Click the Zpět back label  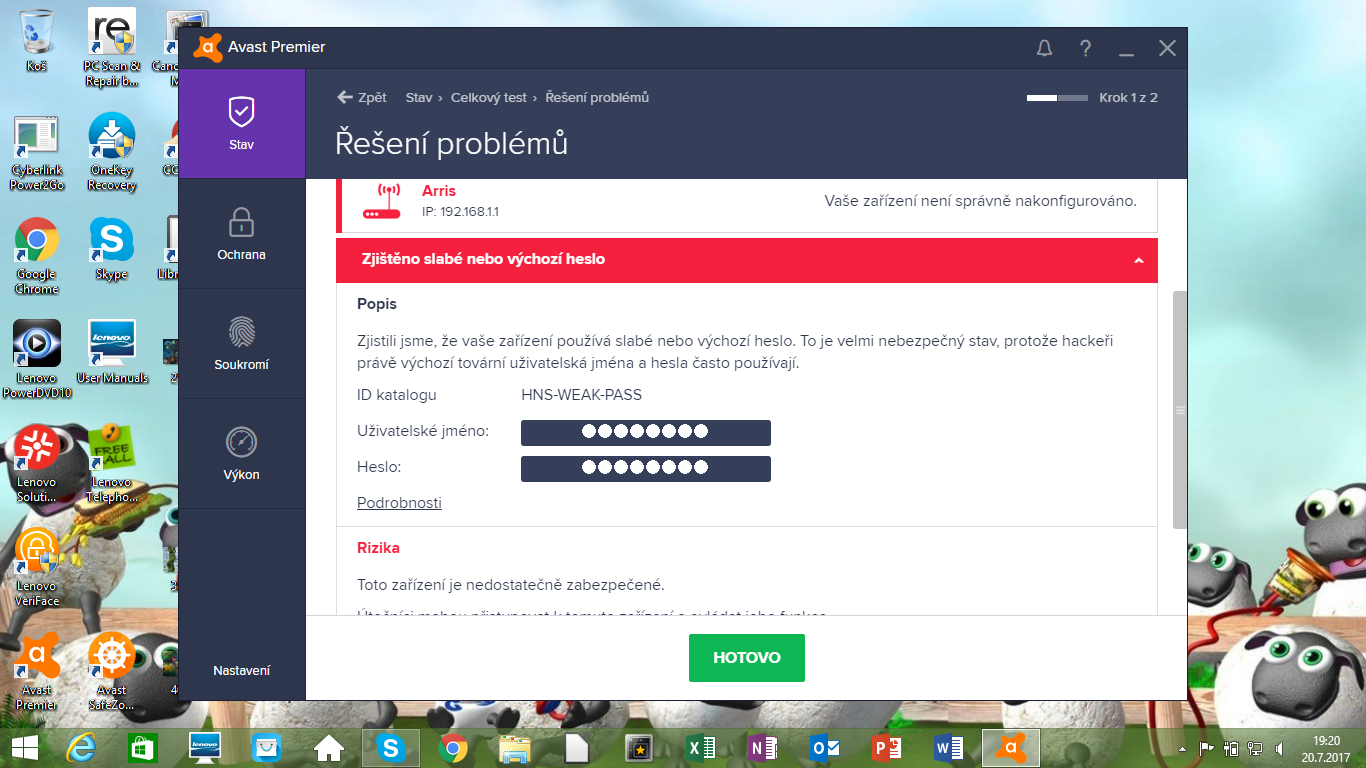pos(372,97)
